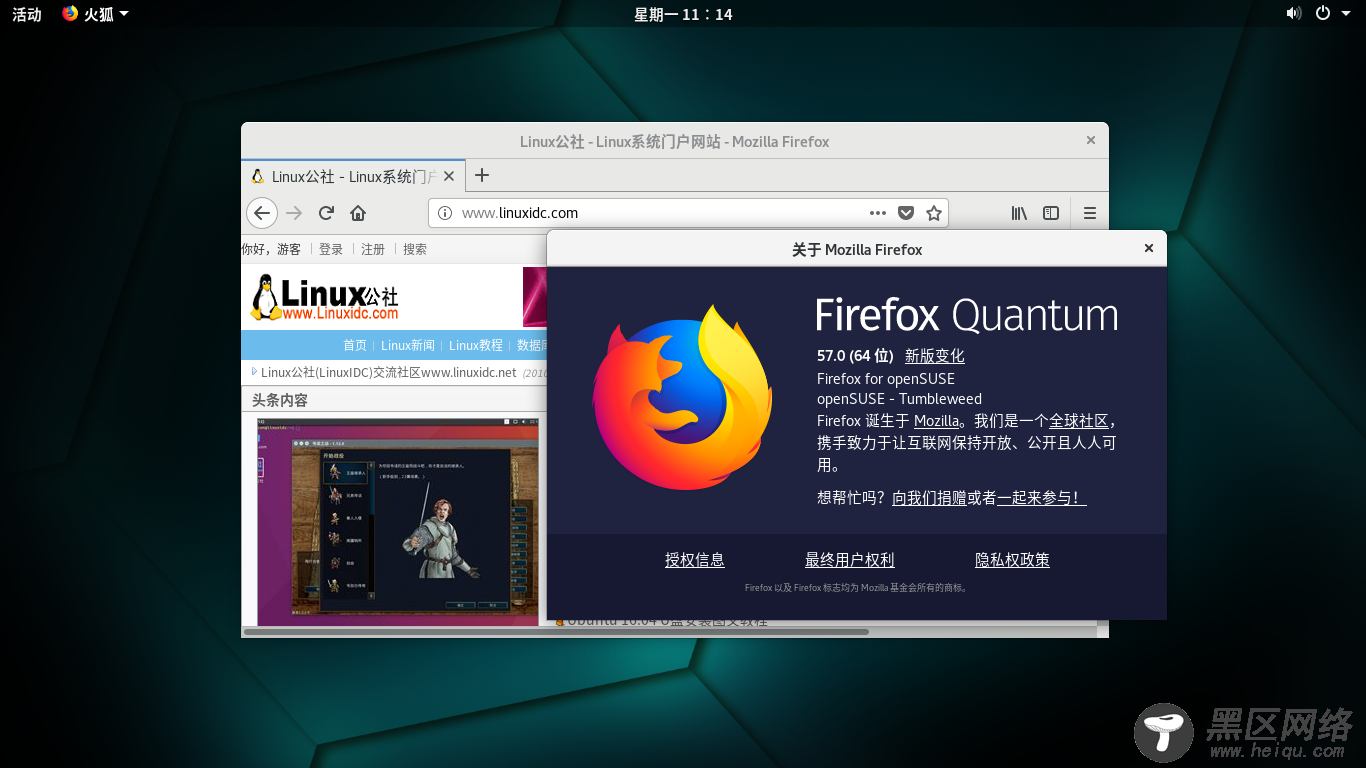Open the clock 星期一 11:14 calendar
The height and width of the screenshot is (768, 1366).
click(x=683, y=14)
